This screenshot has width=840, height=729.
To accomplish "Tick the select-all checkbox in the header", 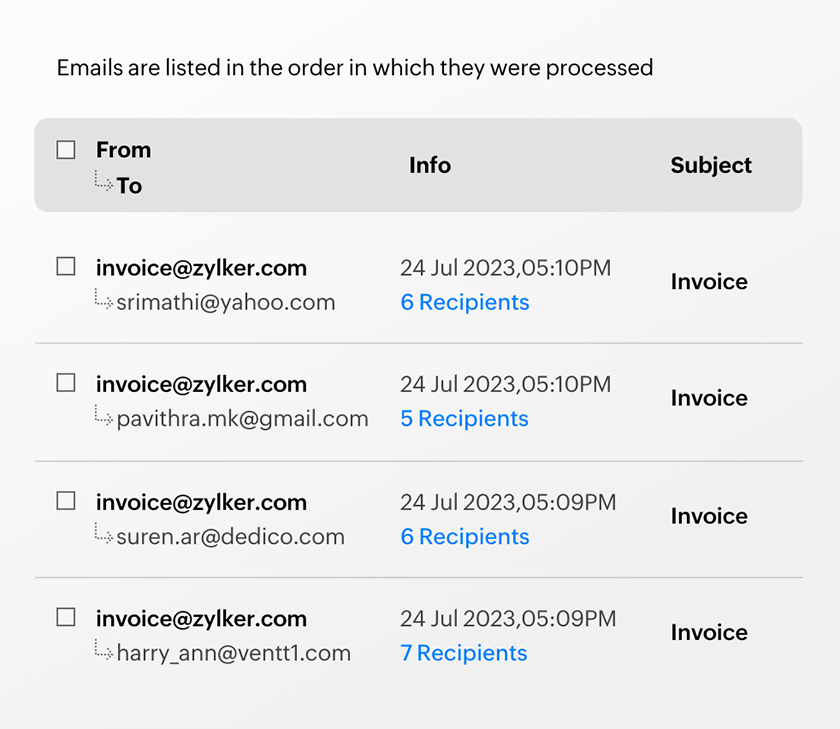I will coord(66,150).
